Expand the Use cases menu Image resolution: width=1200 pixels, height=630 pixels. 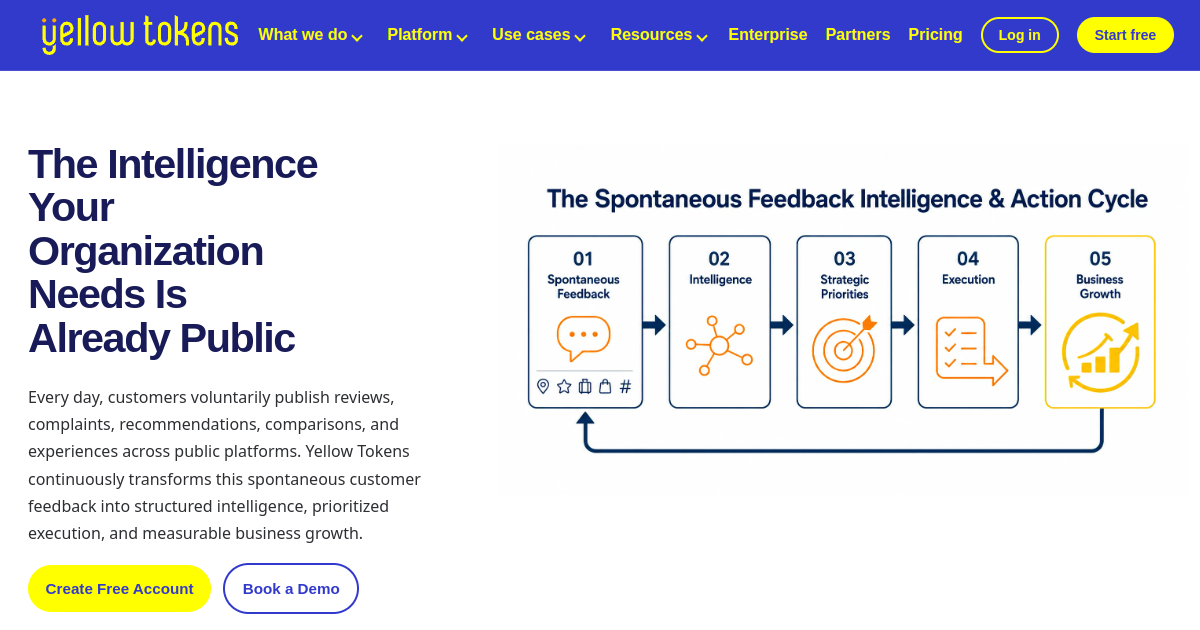click(x=539, y=35)
